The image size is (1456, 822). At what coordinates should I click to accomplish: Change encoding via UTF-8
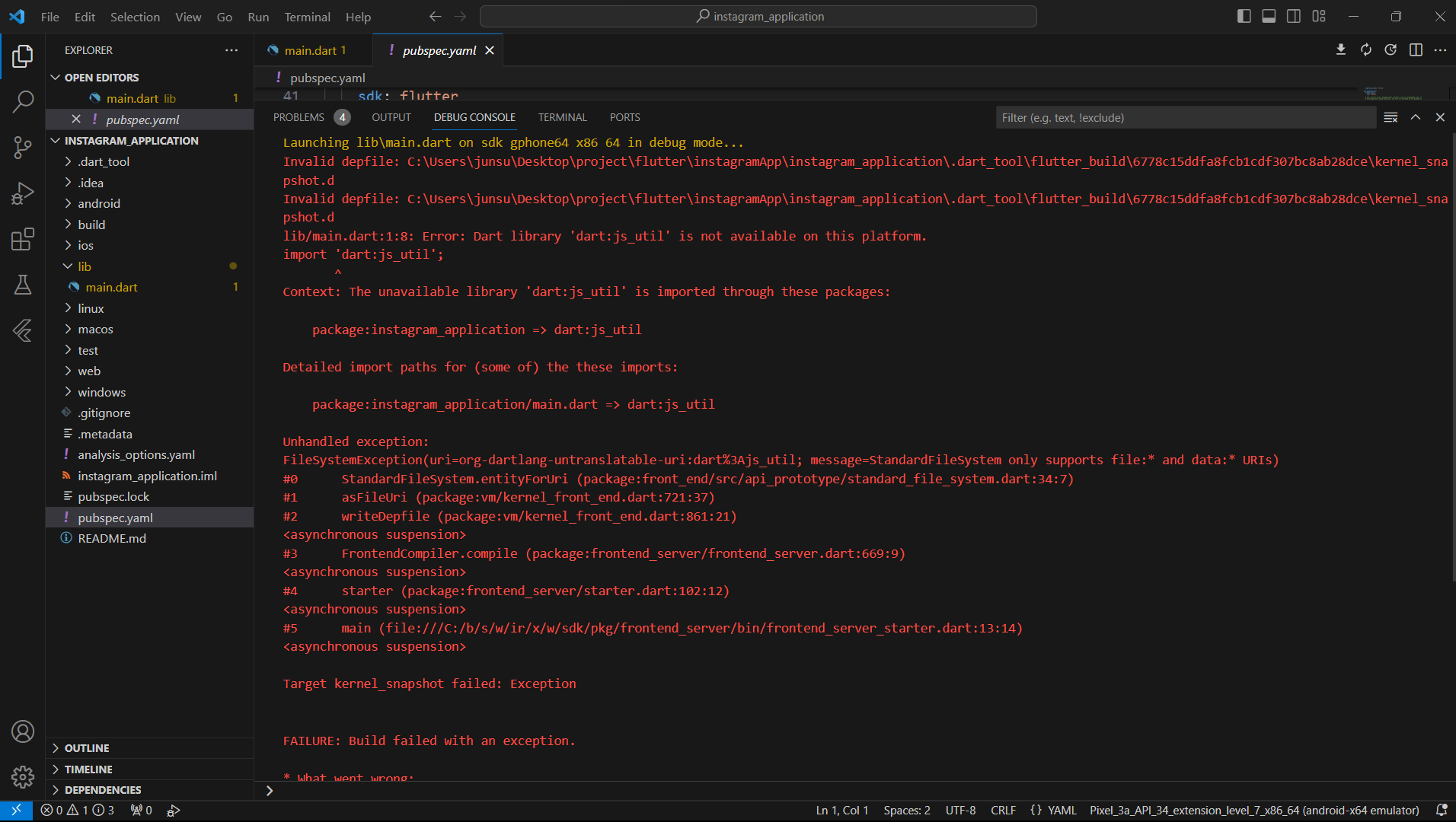click(x=960, y=811)
